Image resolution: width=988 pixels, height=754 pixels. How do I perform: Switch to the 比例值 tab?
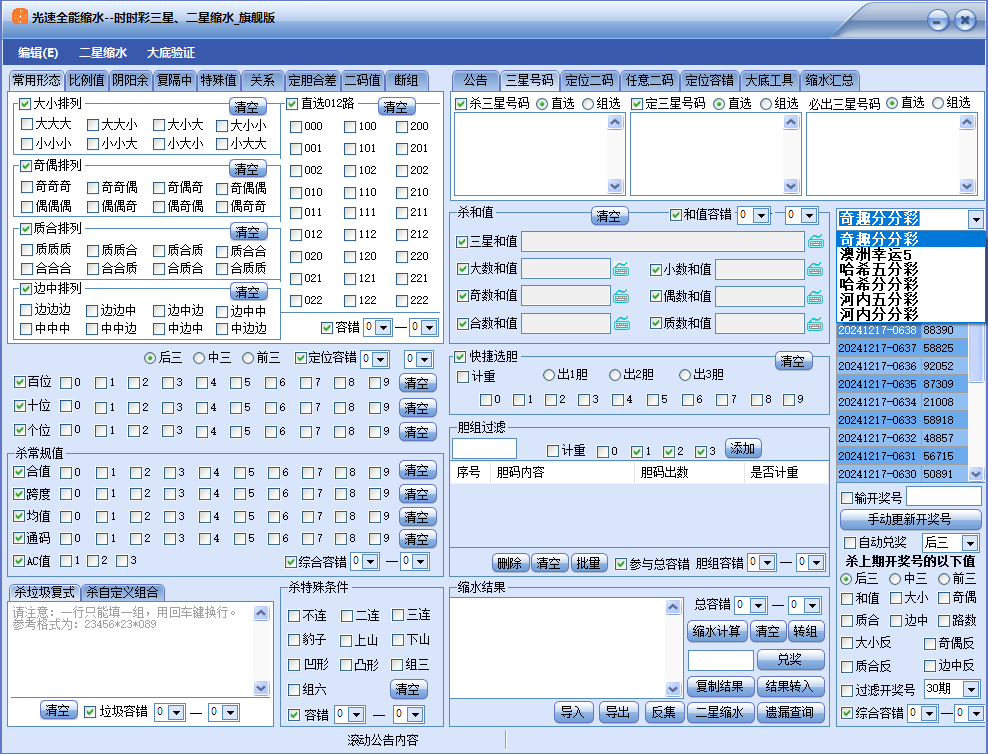tap(86, 81)
